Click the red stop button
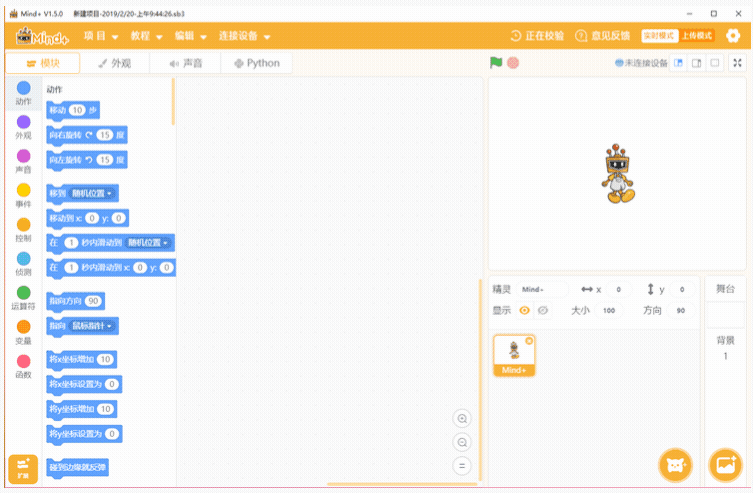 point(513,62)
